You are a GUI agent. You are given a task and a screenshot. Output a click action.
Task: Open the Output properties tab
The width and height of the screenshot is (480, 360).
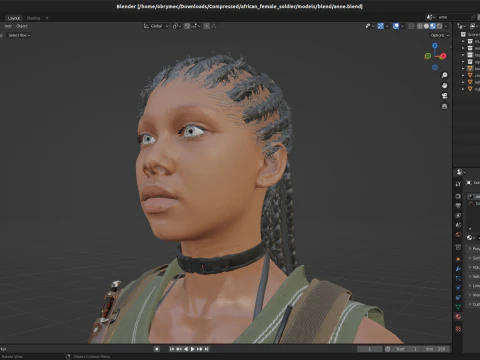pyautogui.click(x=458, y=206)
